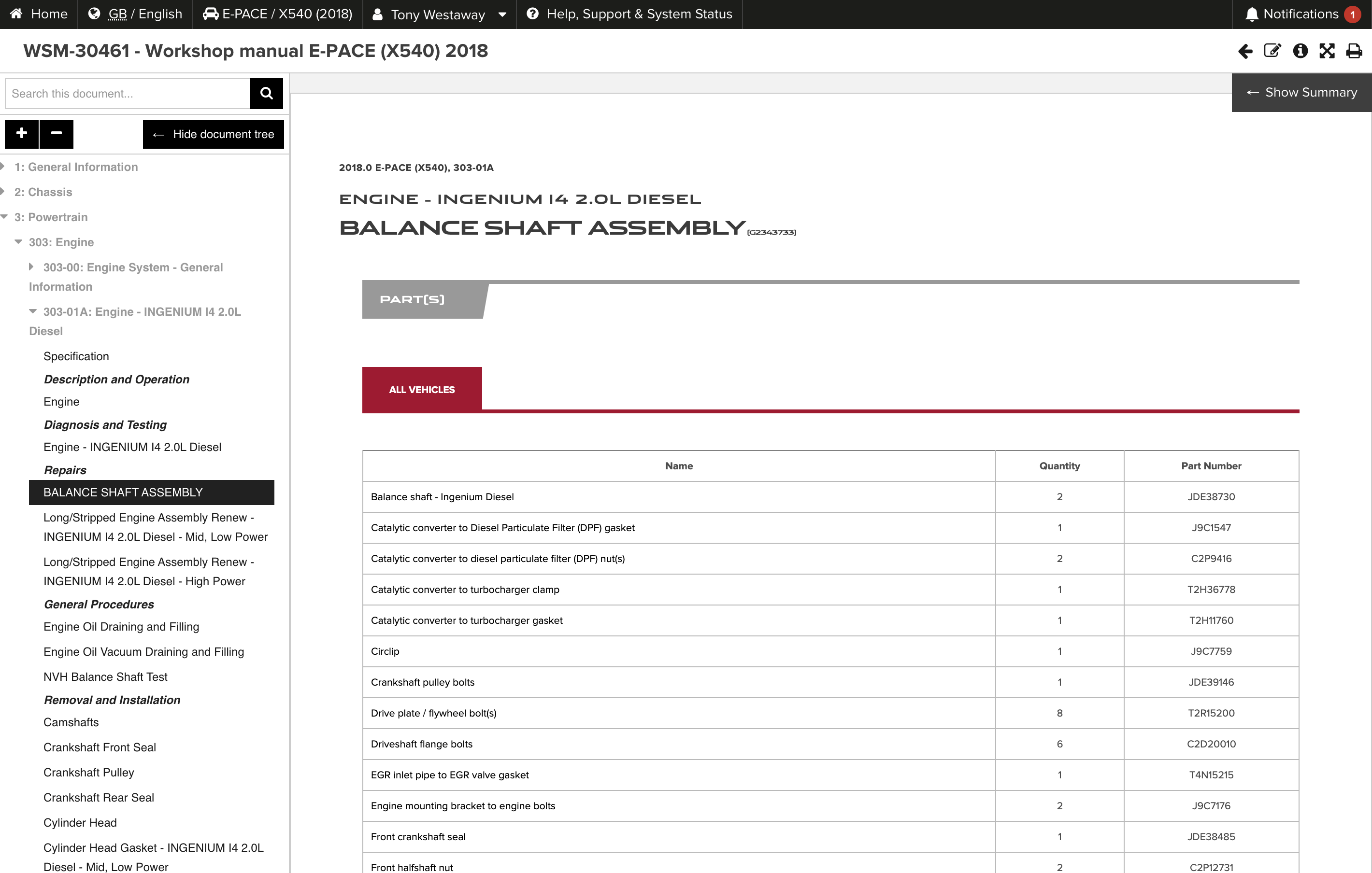The height and width of the screenshot is (873, 1372).
Task: Select BALANCE SHAFT ASSEMBLY in the tree
Action: click(x=152, y=493)
